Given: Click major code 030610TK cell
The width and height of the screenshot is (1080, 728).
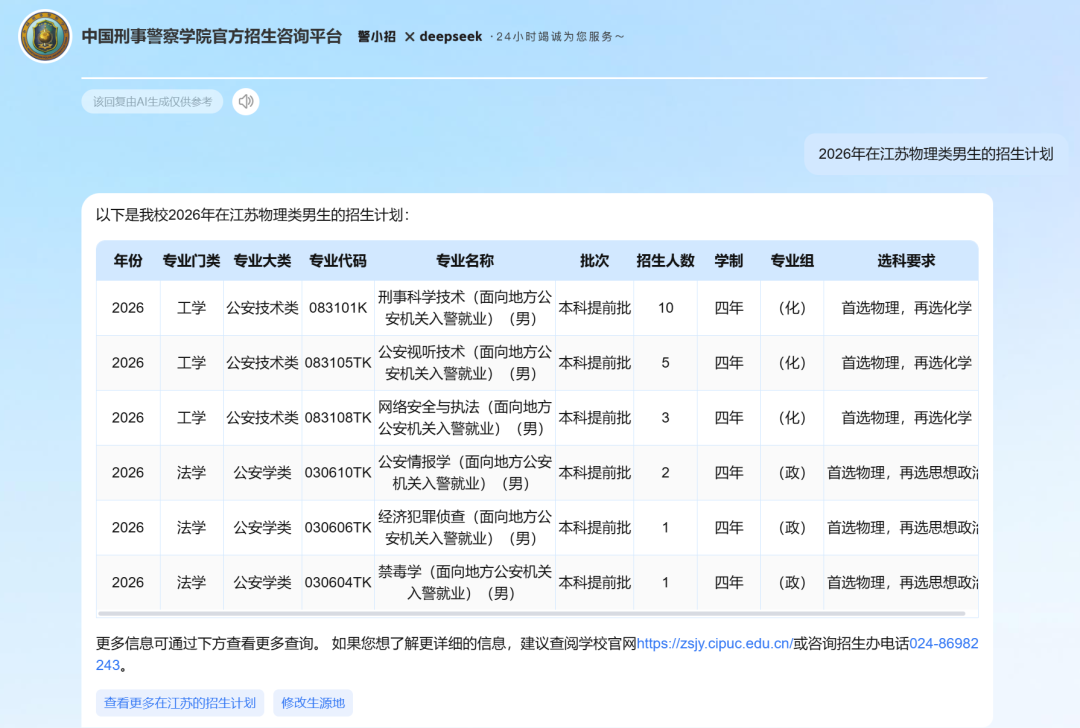Looking at the screenshot, I should 338,473.
